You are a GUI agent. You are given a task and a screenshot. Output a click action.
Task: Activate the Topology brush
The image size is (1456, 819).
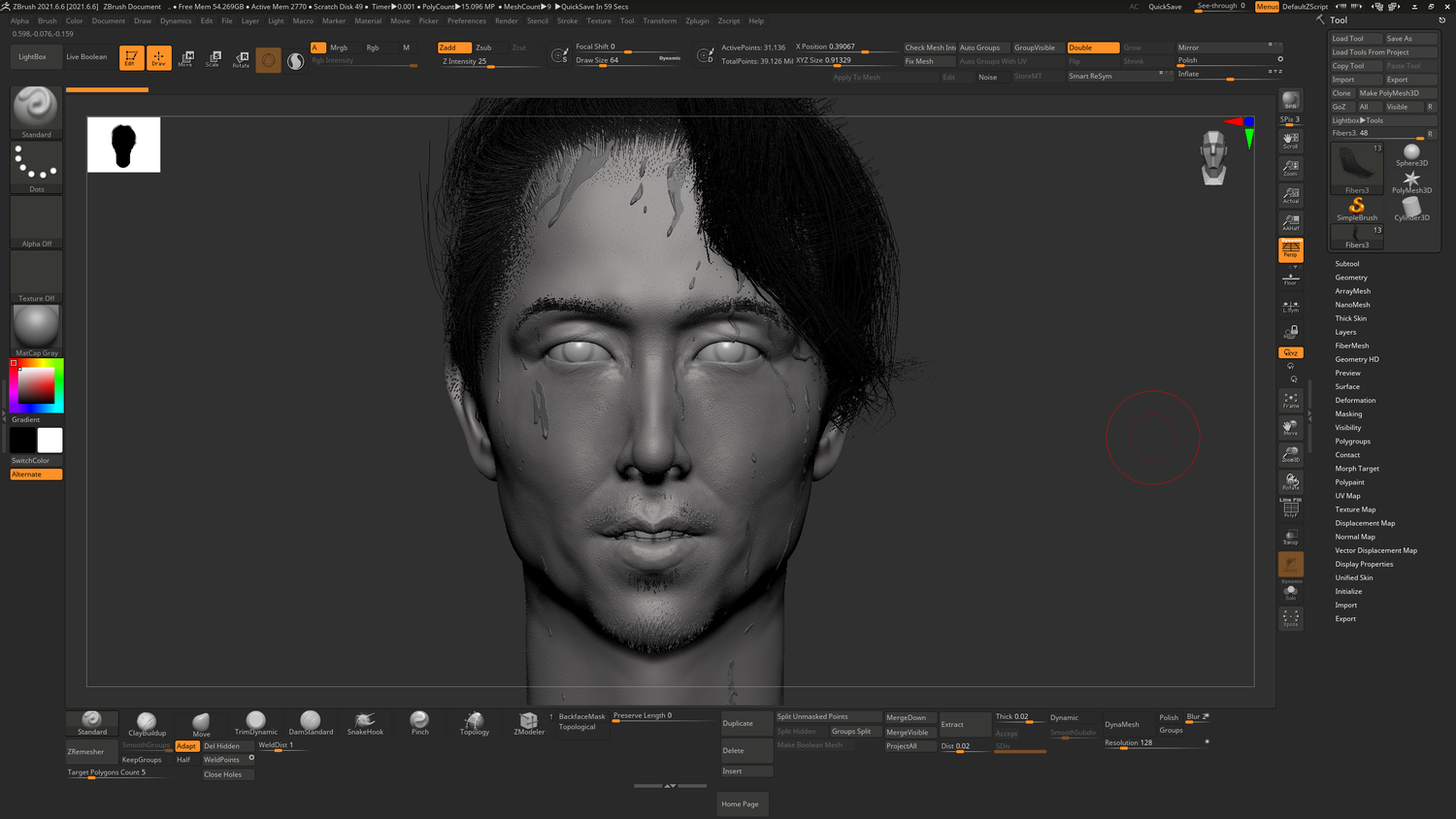474,723
